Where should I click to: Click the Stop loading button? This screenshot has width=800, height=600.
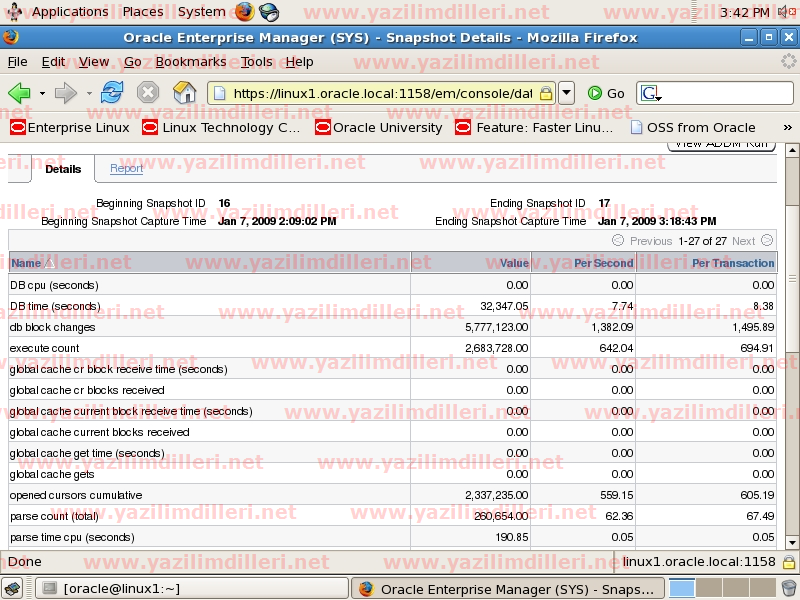148,93
